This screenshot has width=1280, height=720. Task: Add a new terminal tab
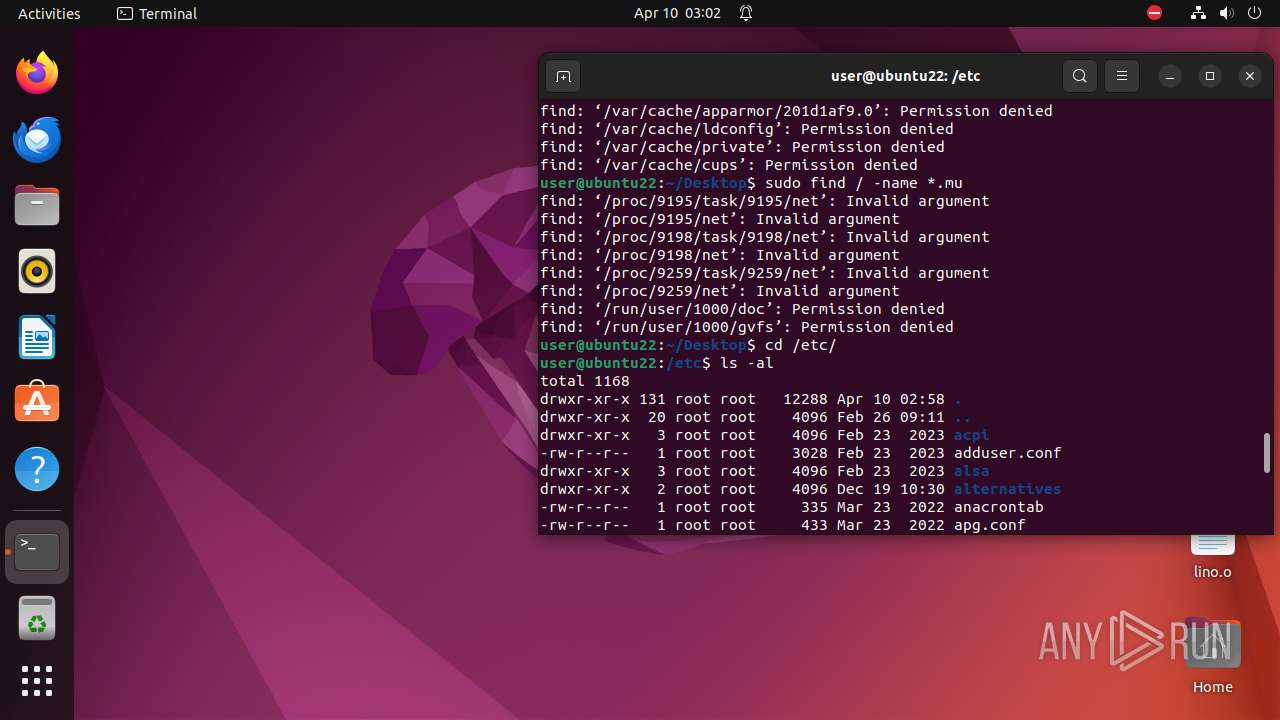pyautogui.click(x=563, y=76)
